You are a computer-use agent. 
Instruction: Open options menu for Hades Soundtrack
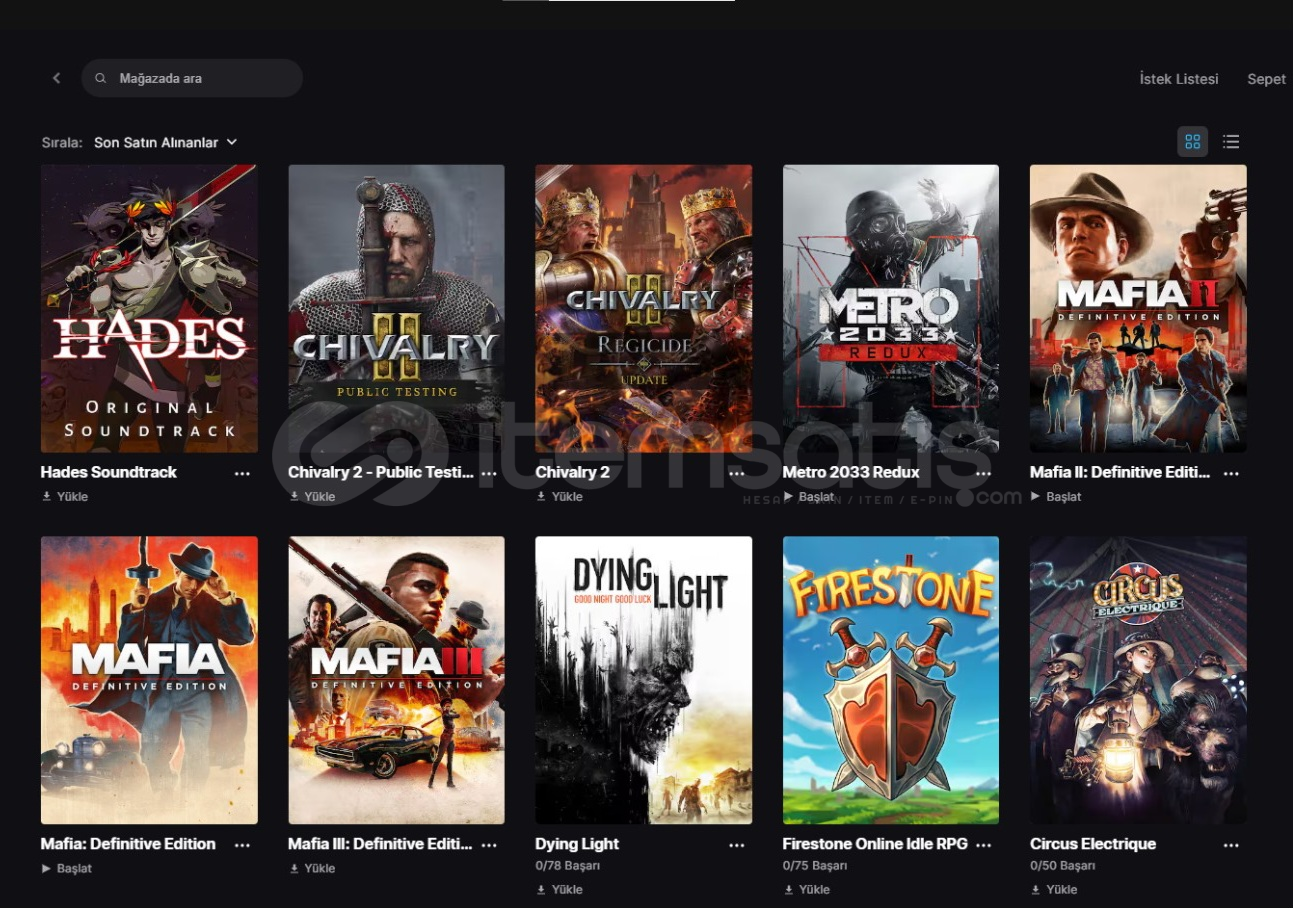click(242, 473)
